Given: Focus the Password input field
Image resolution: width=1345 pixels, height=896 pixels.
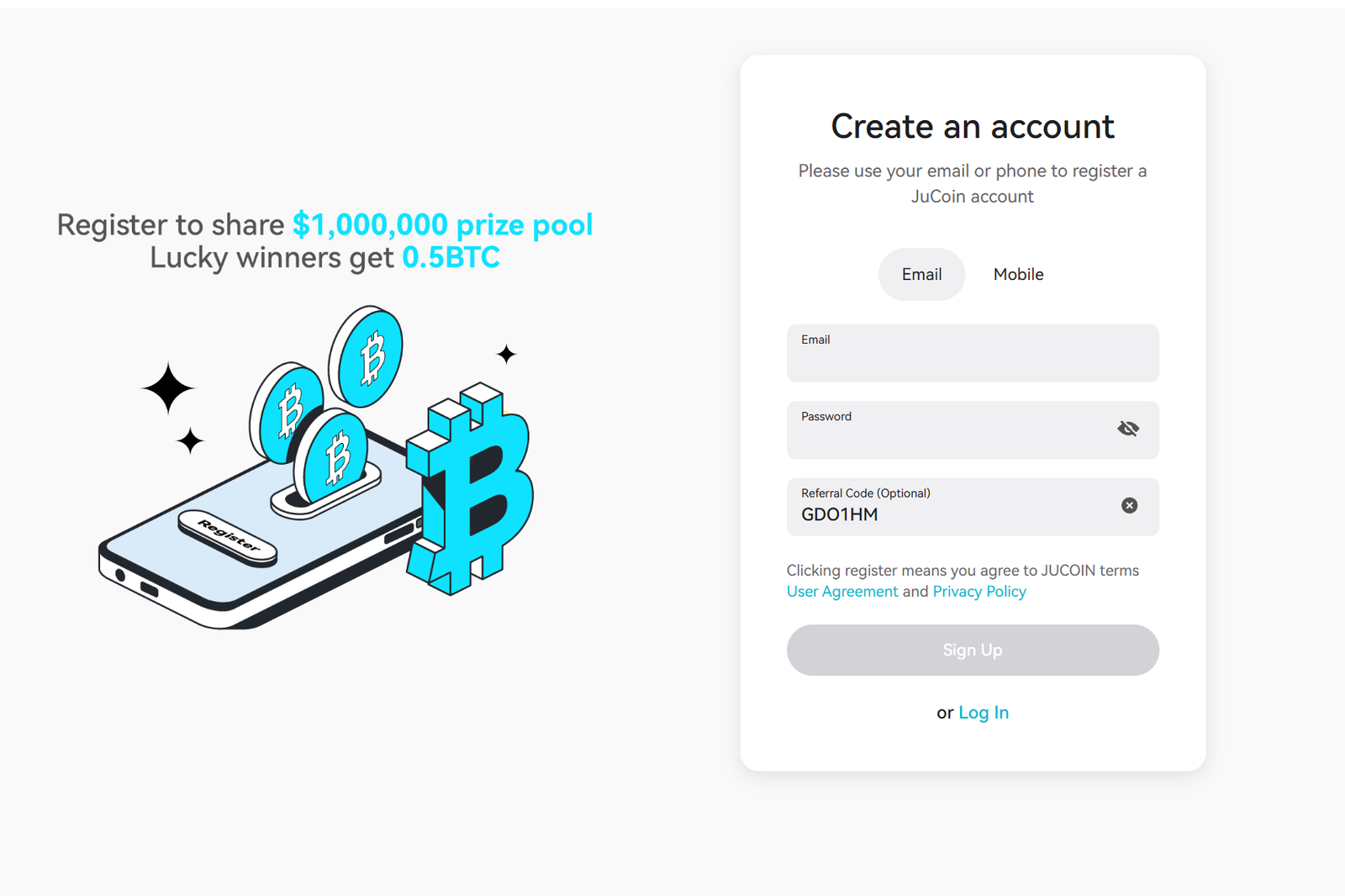Looking at the screenshot, I should click(973, 430).
